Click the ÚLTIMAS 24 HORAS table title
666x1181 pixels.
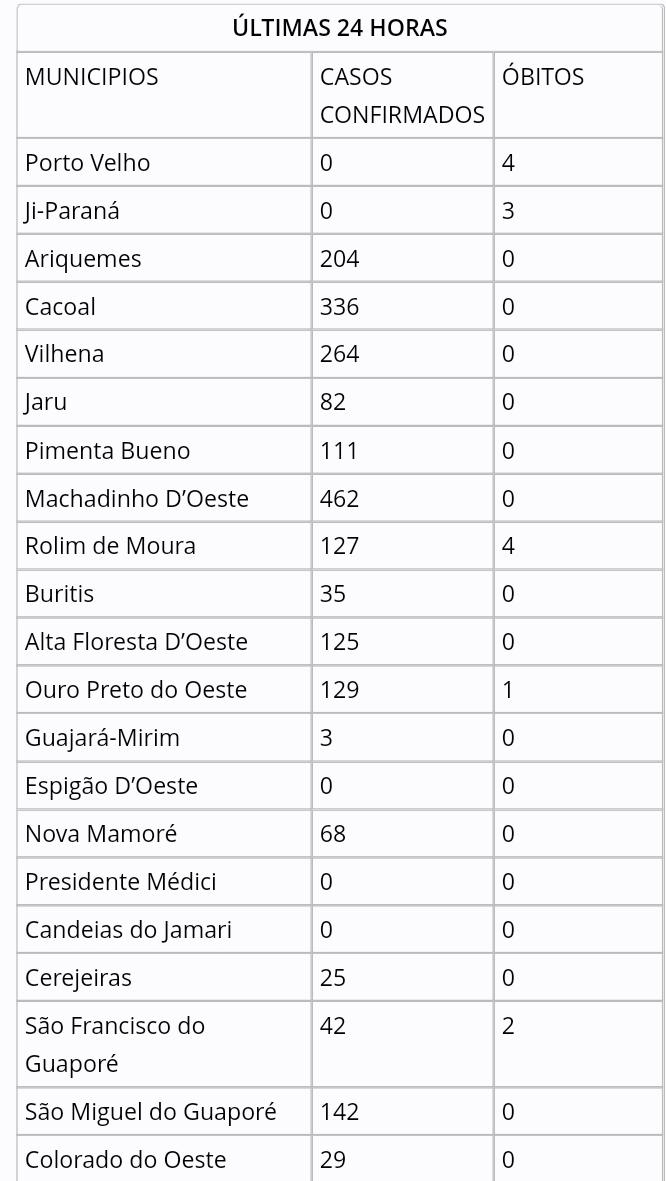pos(339,28)
